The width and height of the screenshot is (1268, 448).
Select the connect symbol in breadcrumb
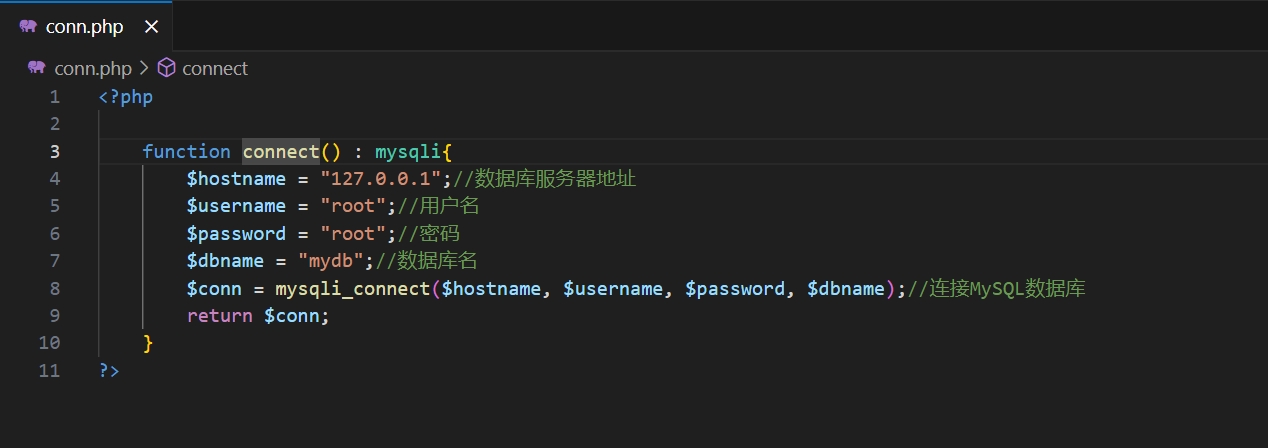(215, 68)
